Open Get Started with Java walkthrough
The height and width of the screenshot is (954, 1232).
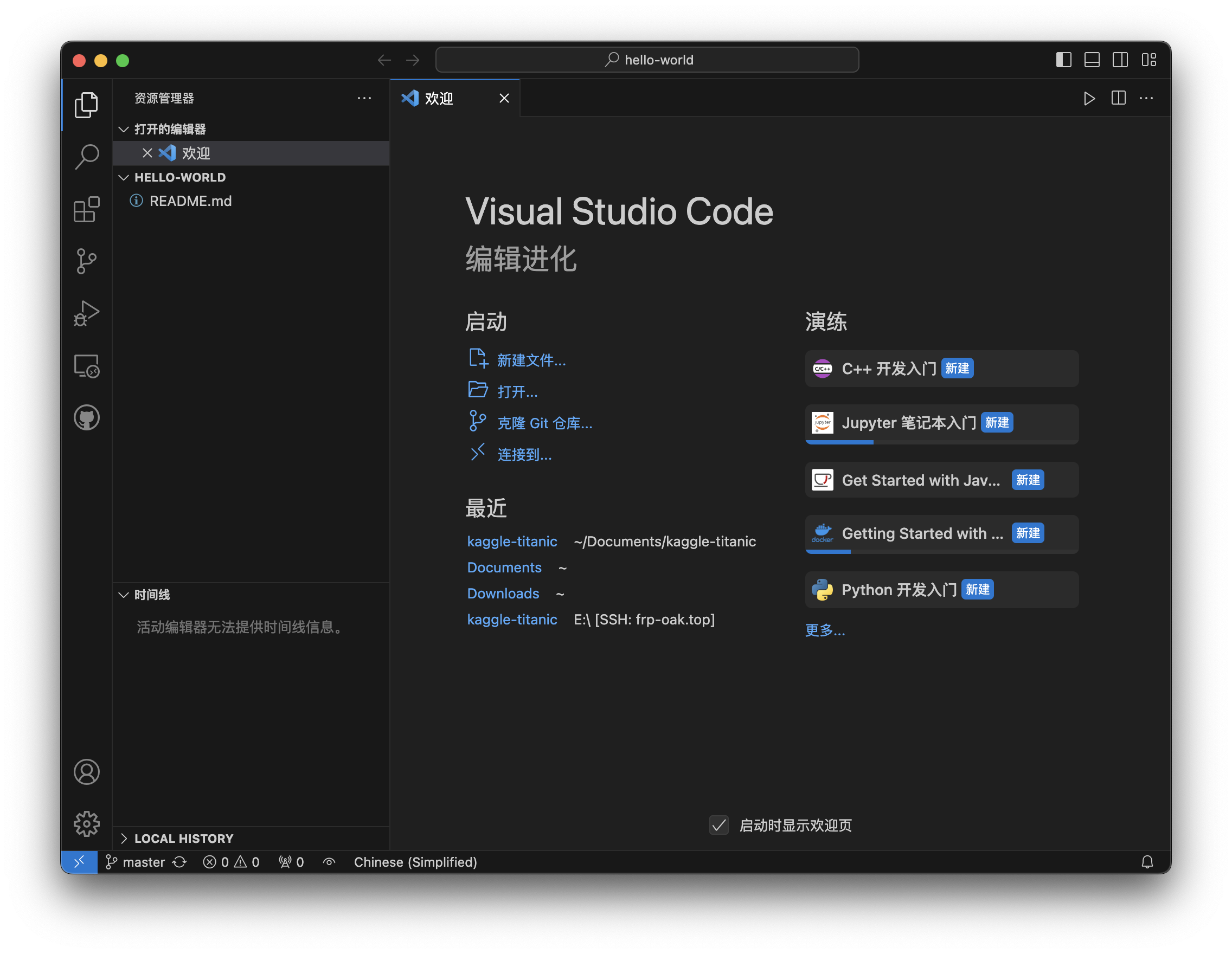(x=941, y=480)
